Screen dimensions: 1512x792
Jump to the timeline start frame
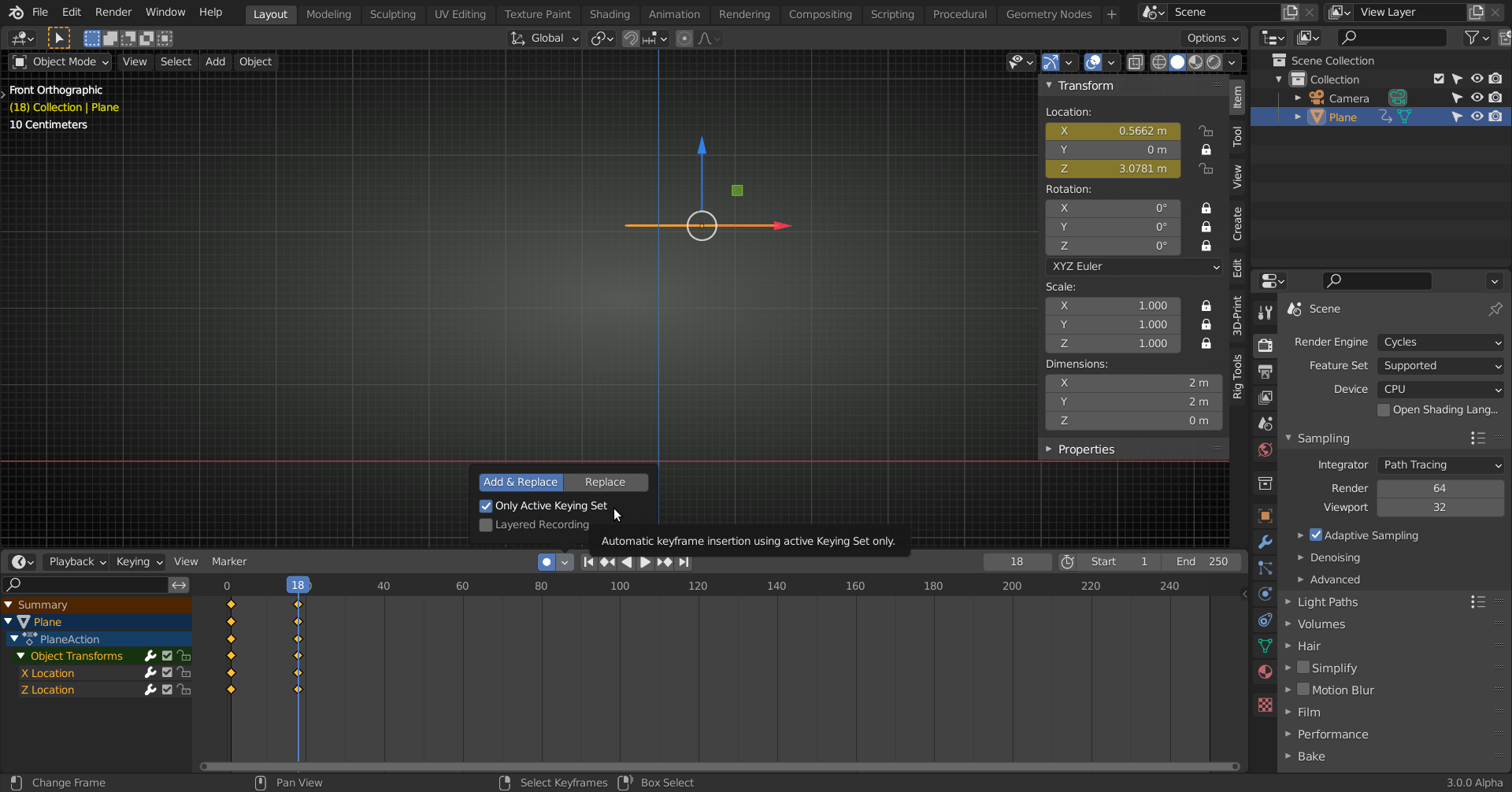pos(588,562)
